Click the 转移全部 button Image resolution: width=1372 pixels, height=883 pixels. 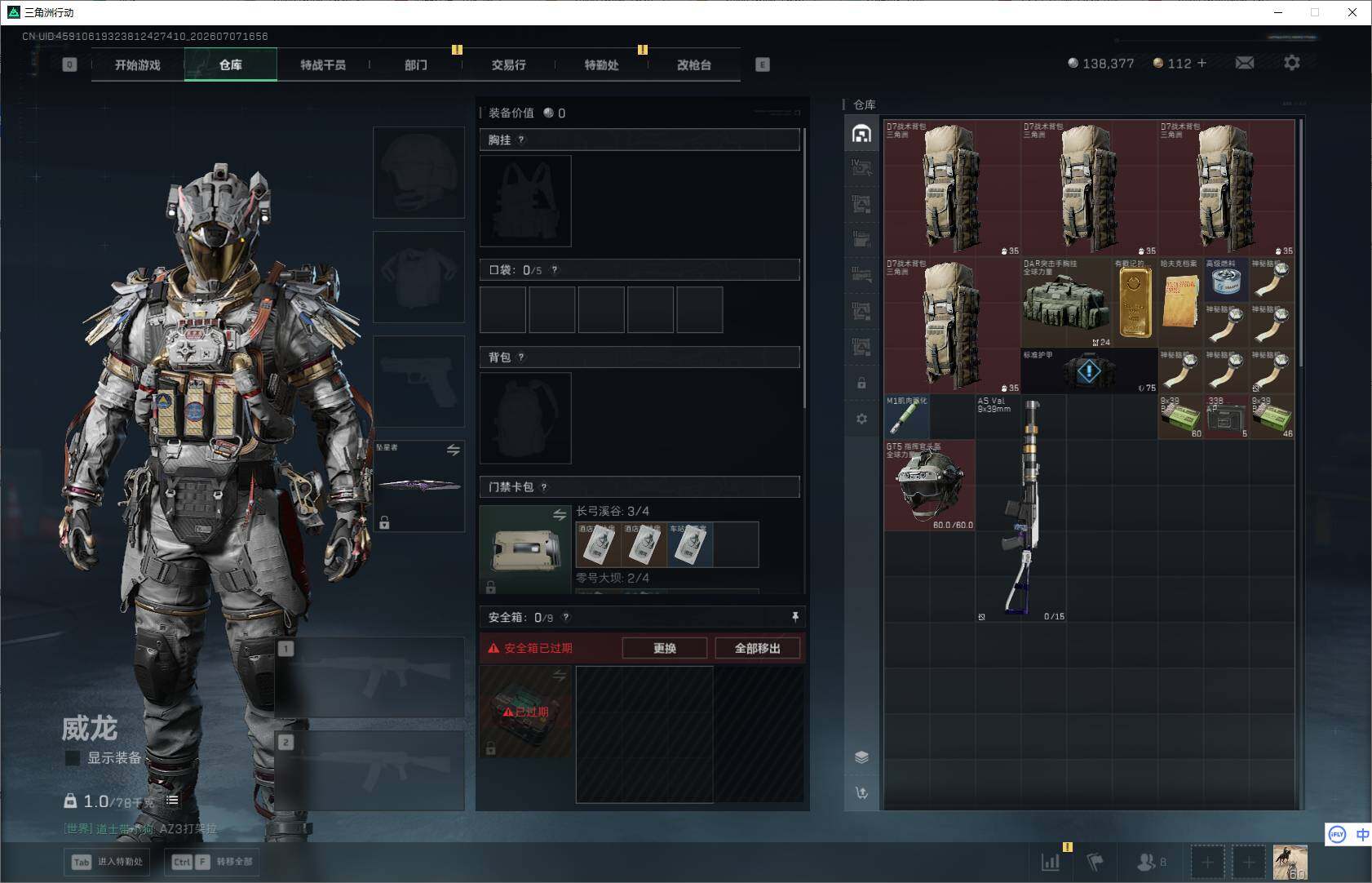(213, 862)
